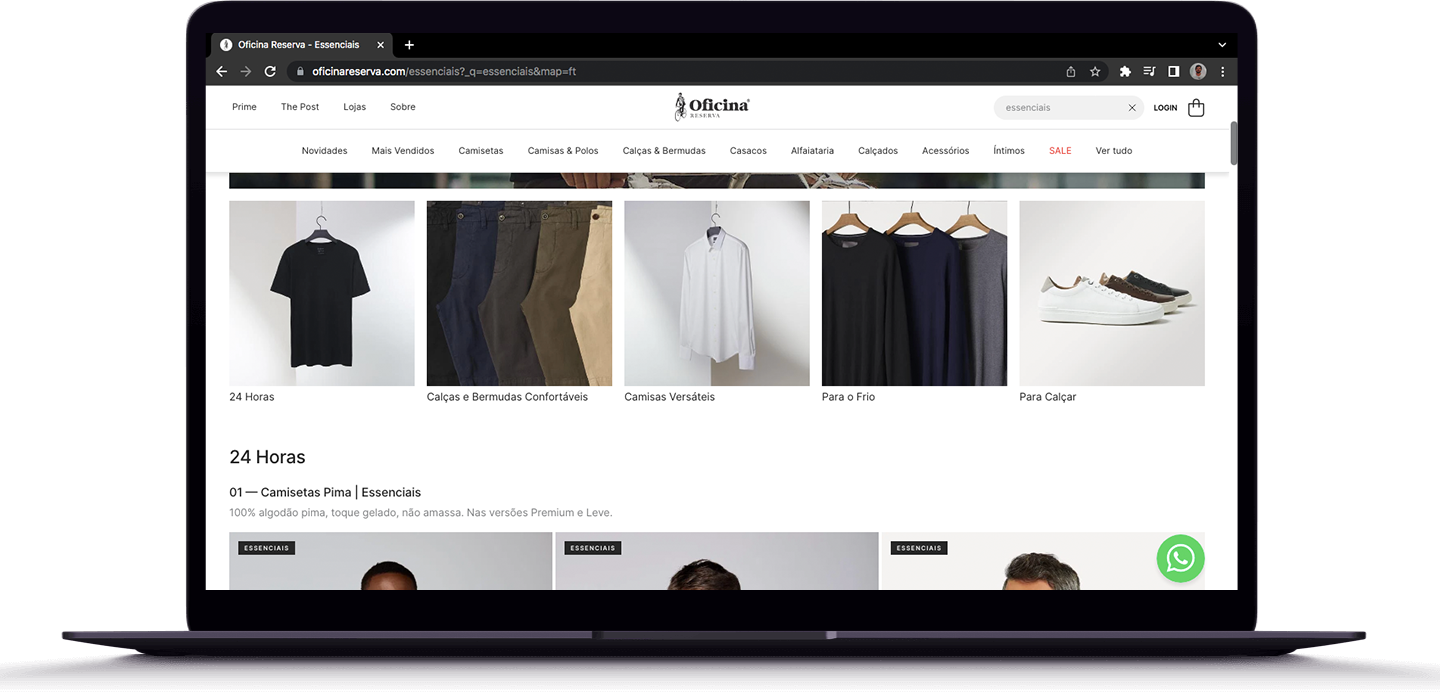This screenshot has width=1440, height=695.
Task: Click Calças e Bermudas Confortáveis caption
Action: [x=507, y=397]
